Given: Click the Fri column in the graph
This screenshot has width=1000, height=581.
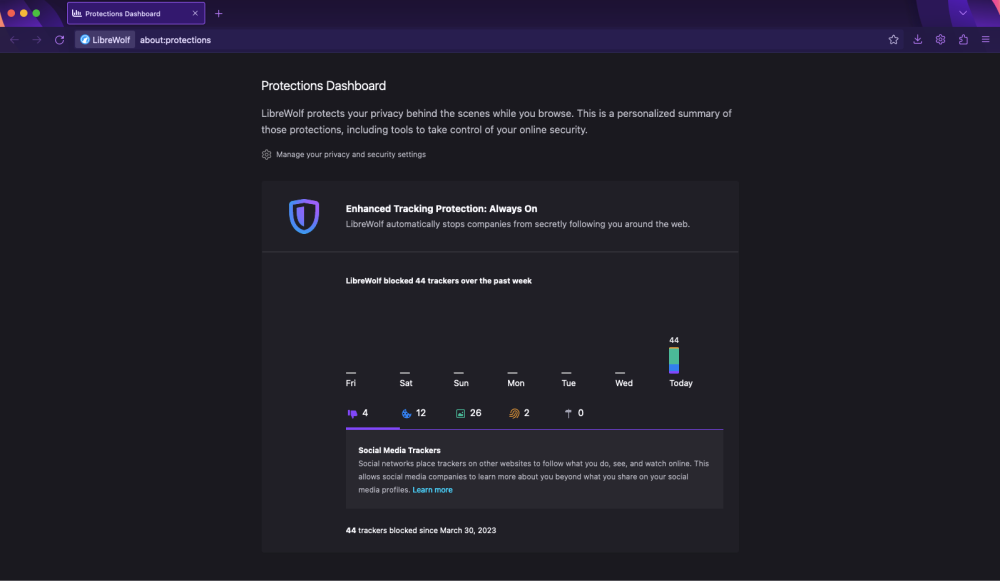Looking at the screenshot, I should point(351,379).
